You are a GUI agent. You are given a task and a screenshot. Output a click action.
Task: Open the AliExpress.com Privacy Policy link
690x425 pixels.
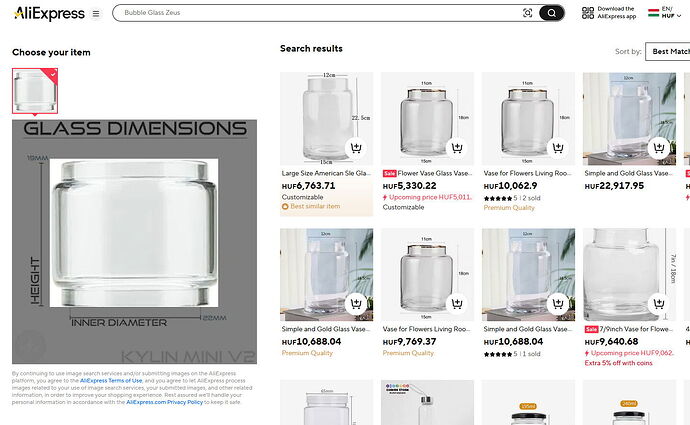point(165,401)
